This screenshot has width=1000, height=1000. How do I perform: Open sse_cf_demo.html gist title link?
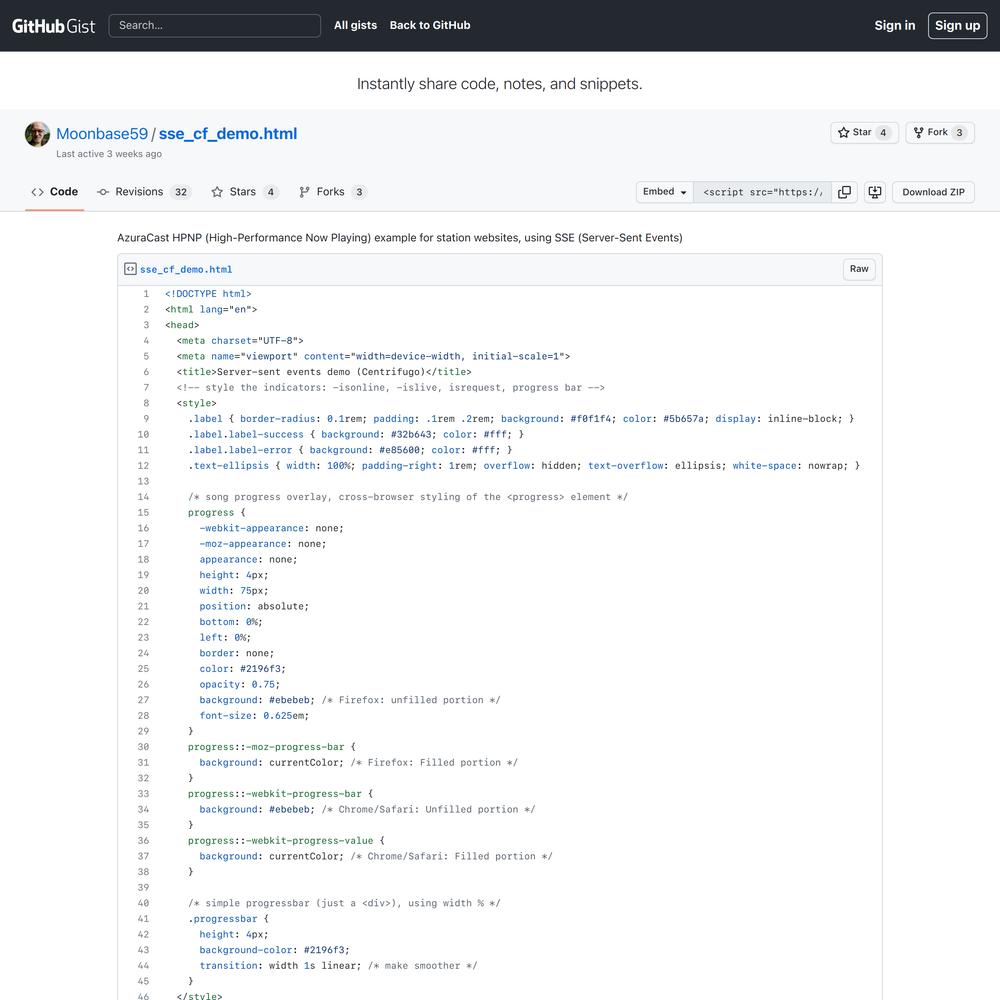[x=228, y=134]
